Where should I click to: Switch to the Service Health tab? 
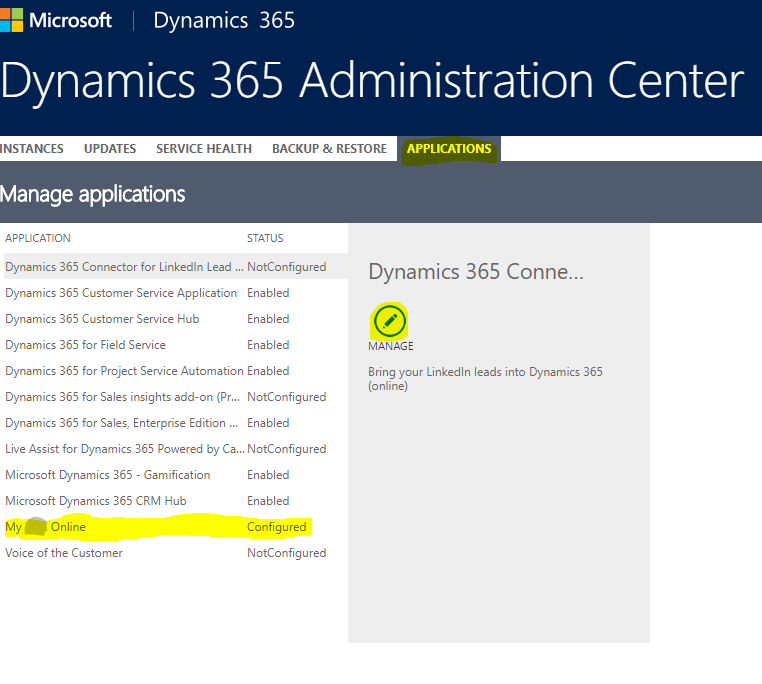pyautogui.click(x=204, y=148)
